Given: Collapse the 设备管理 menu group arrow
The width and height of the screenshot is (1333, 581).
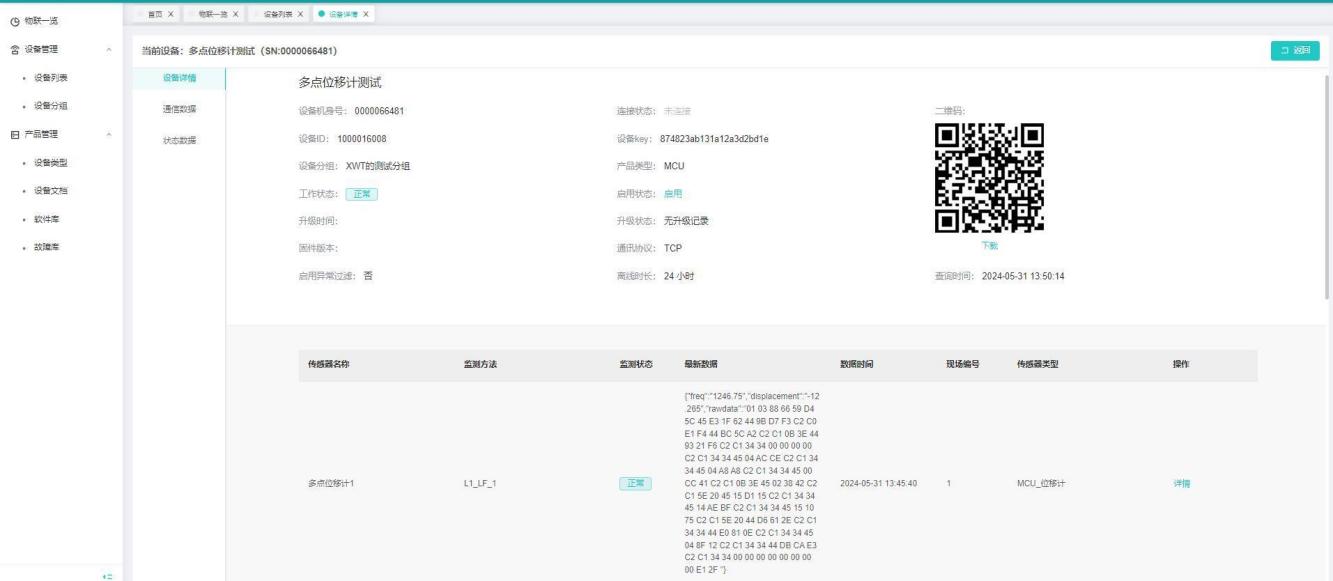Looking at the screenshot, I should (x=108, y=49).
